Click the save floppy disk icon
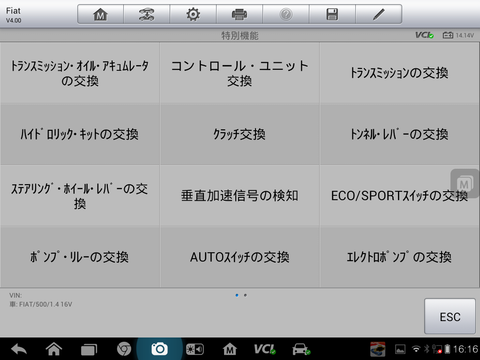The image size is (480, 360). [332, 14]
